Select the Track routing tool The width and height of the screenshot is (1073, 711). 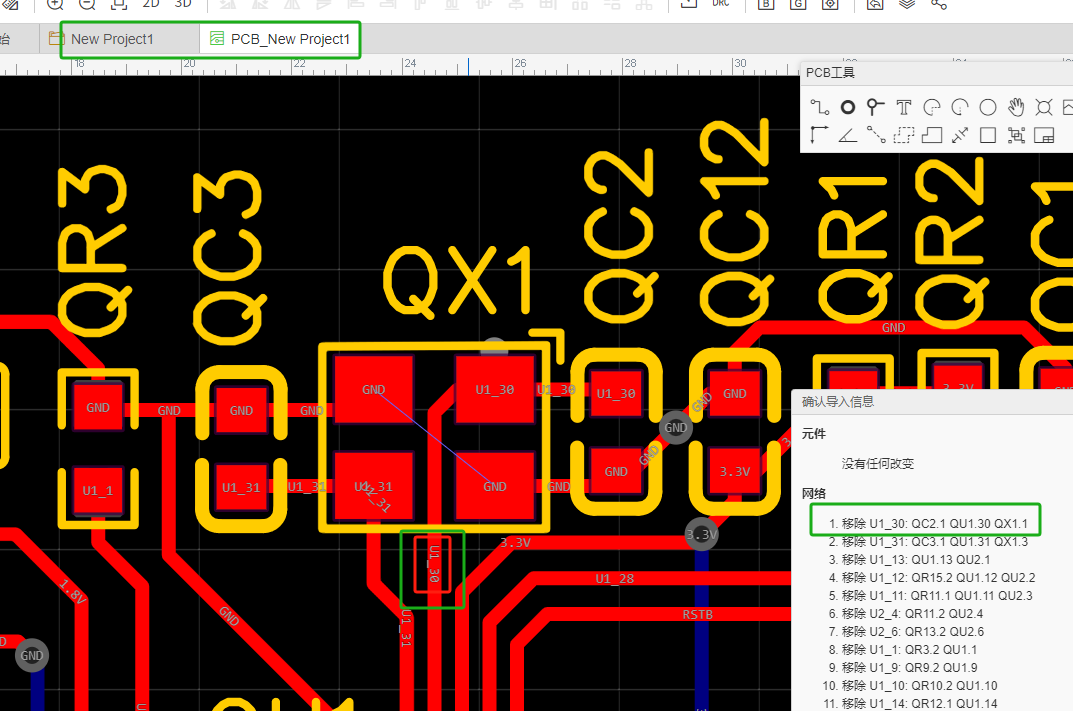820,107
